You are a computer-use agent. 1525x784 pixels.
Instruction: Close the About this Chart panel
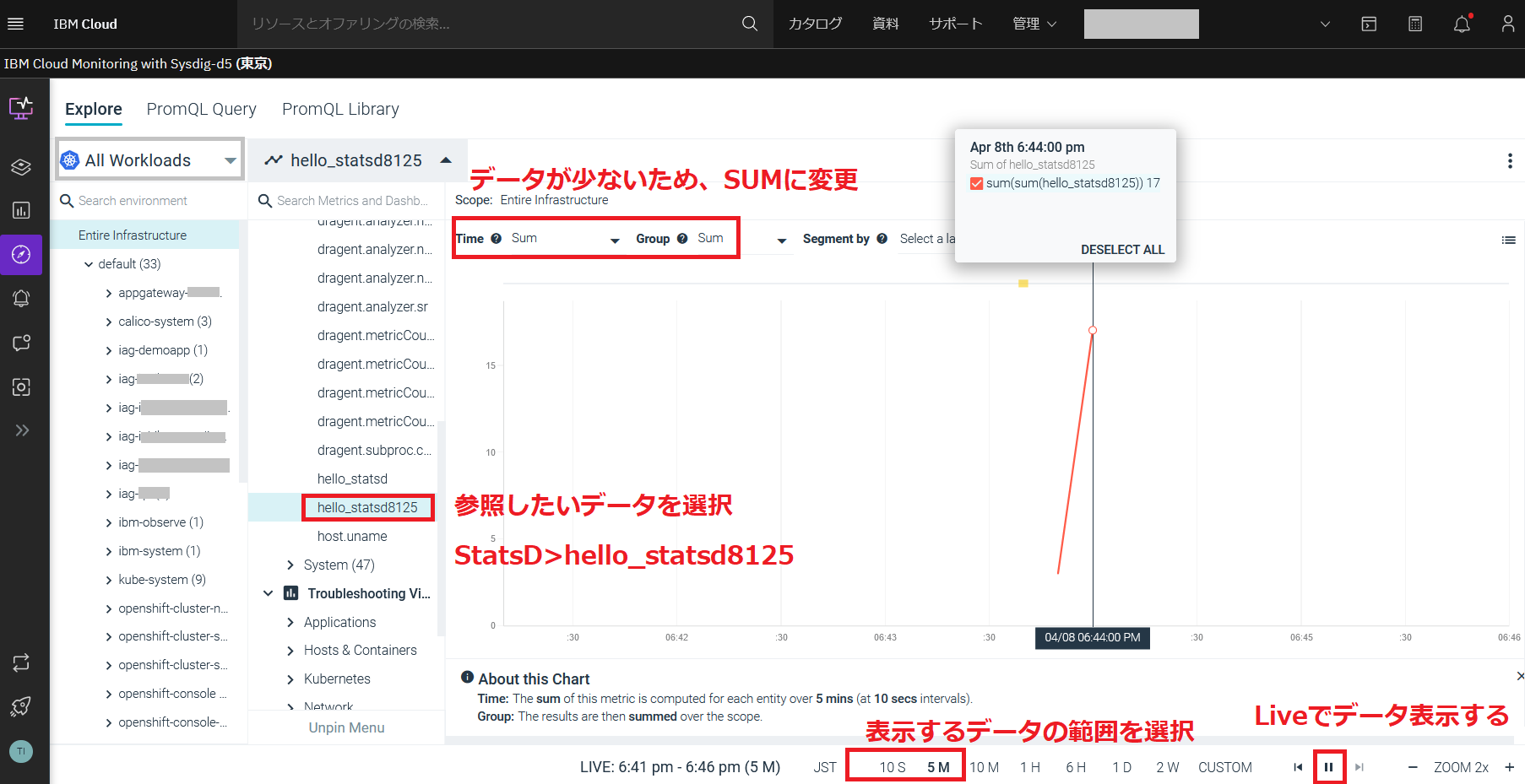coord(1520,676)
